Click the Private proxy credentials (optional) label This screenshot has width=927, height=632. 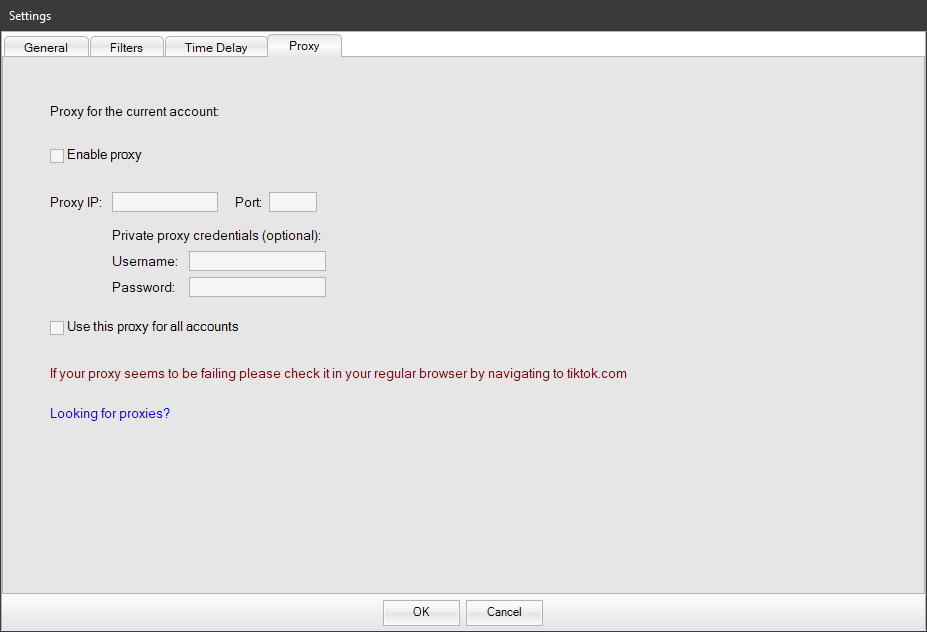[216, 236]
